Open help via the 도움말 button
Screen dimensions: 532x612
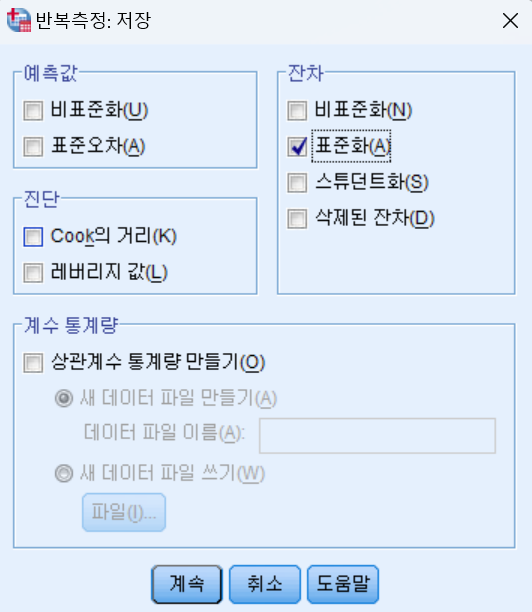tap(343, 584)
